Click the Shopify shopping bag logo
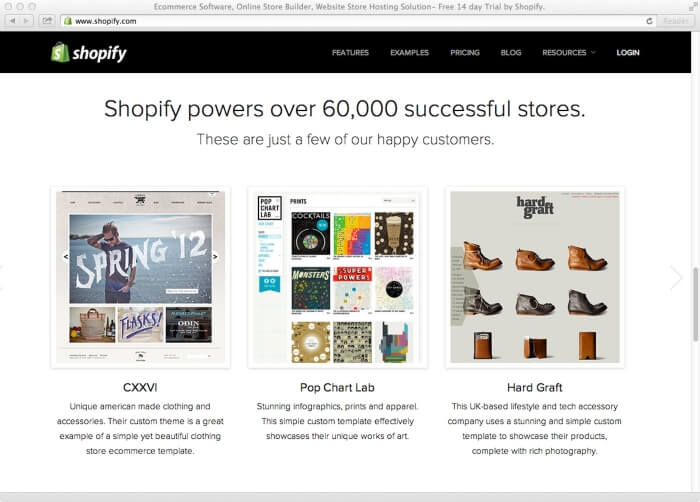The height and width of the screenshot is (502, 700). [60, 52]
